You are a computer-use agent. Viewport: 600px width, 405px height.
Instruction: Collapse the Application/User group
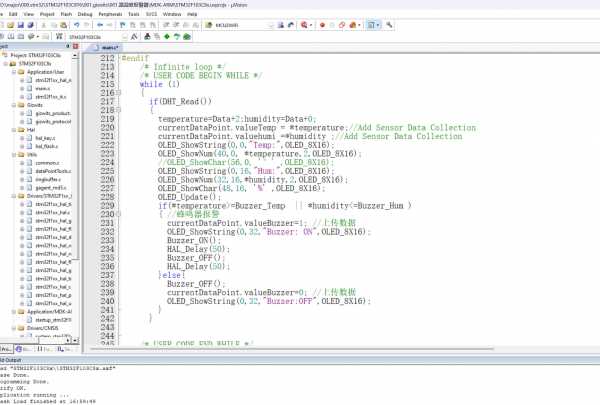pyautogui.click(x=14, y=72)
